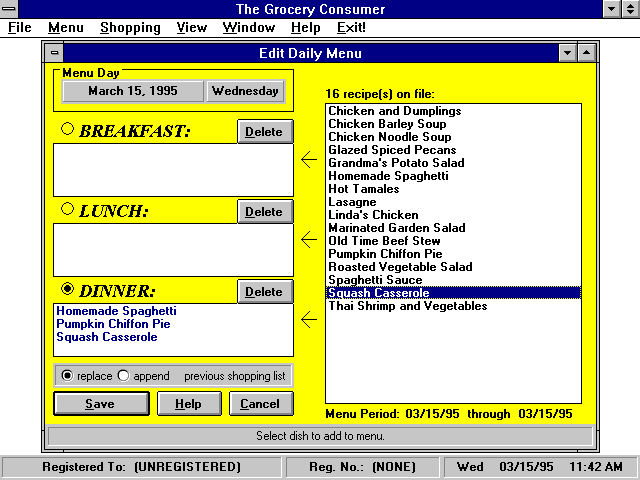Delete the Dinner menu entries
The height and width of the screenshot is (480, 640).
coord(264,292)
